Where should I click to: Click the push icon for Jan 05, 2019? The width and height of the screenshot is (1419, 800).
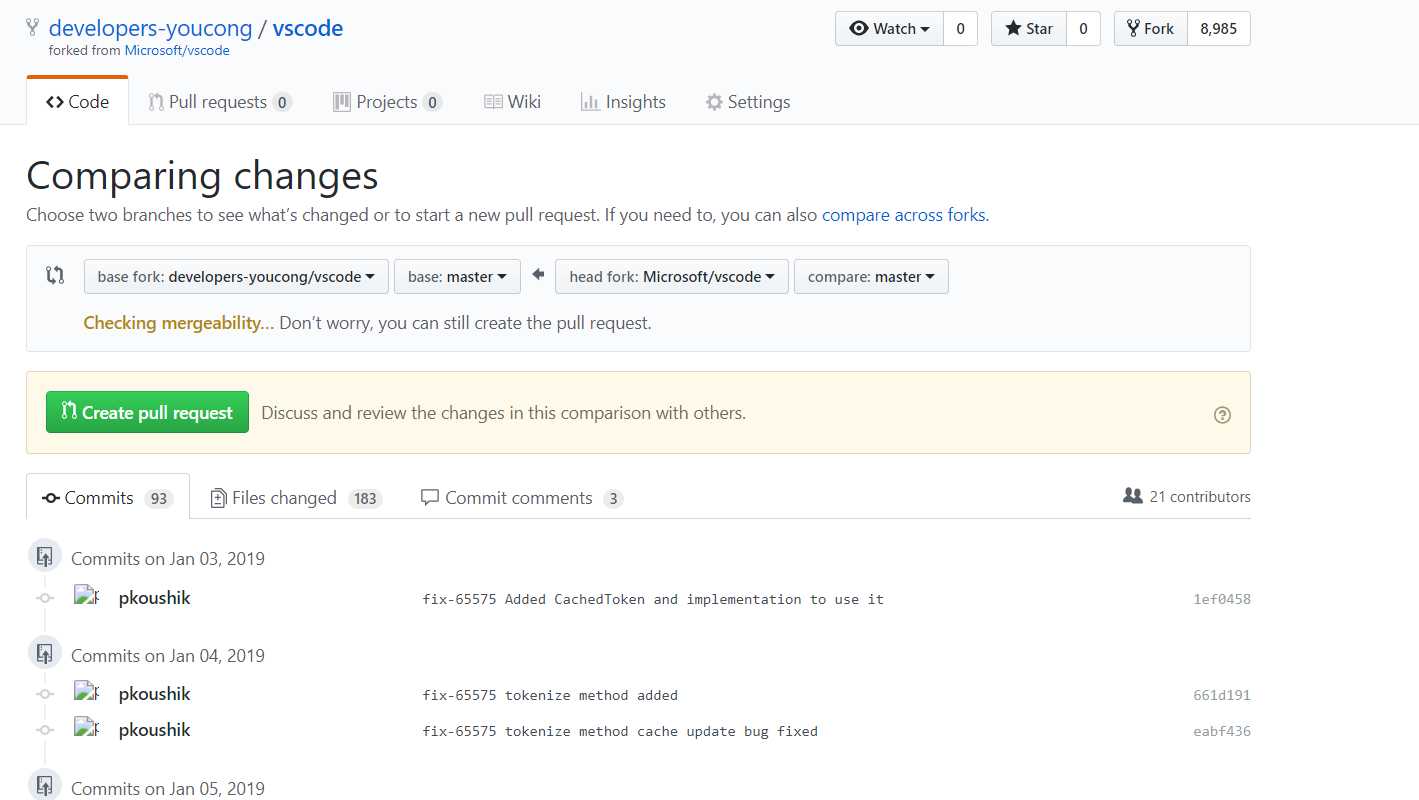coord(44,786)
